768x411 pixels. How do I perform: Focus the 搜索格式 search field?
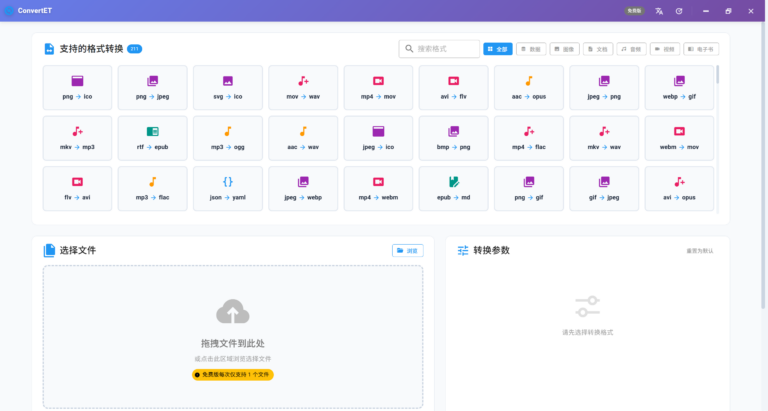(x=439, y=49)
